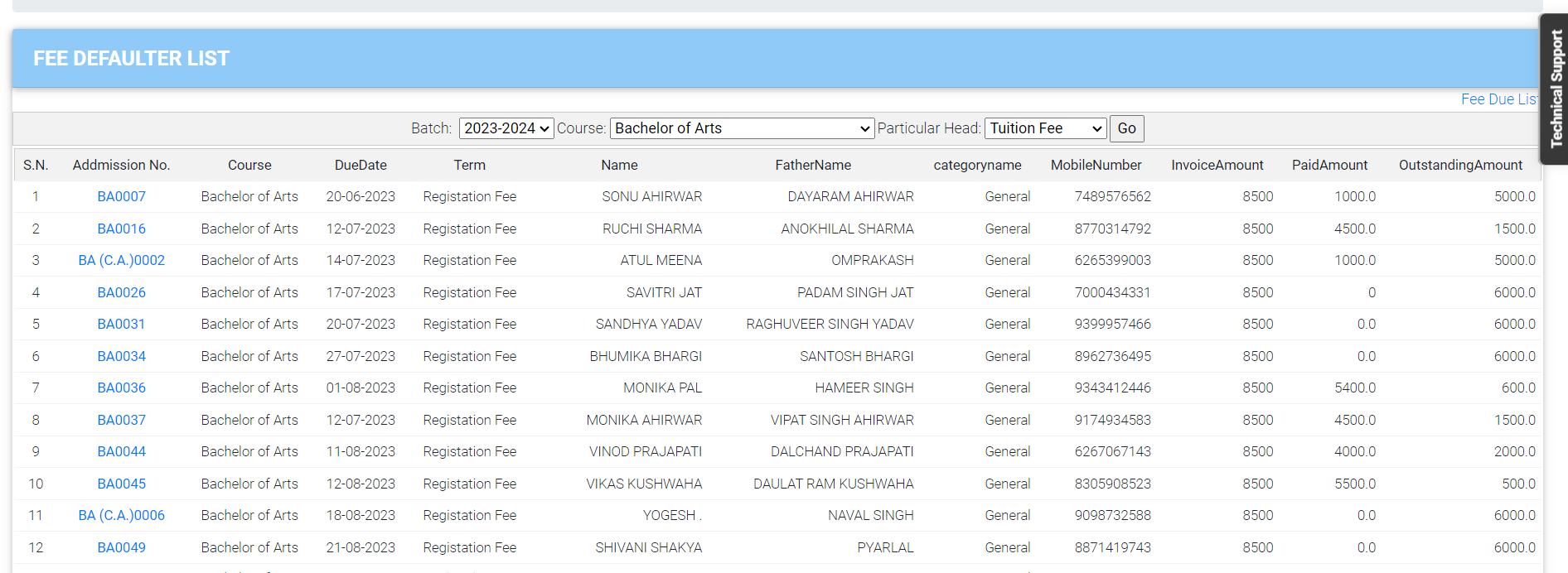Open admission number BA0045
1568x573 pixels.
[x=121, y=484]
